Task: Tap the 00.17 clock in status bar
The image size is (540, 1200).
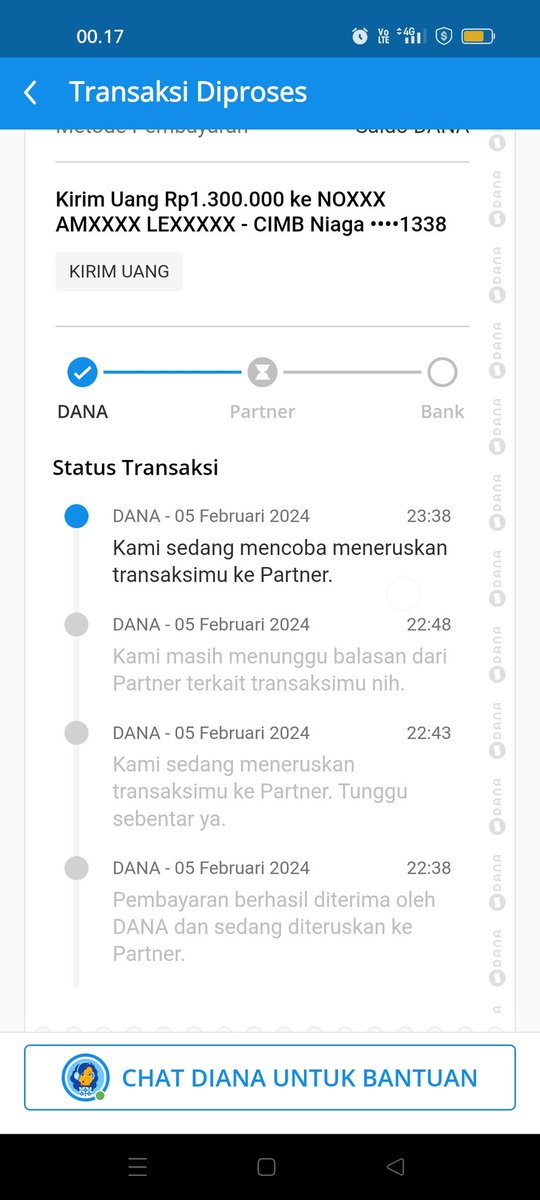Action: (x=100, y=36)
